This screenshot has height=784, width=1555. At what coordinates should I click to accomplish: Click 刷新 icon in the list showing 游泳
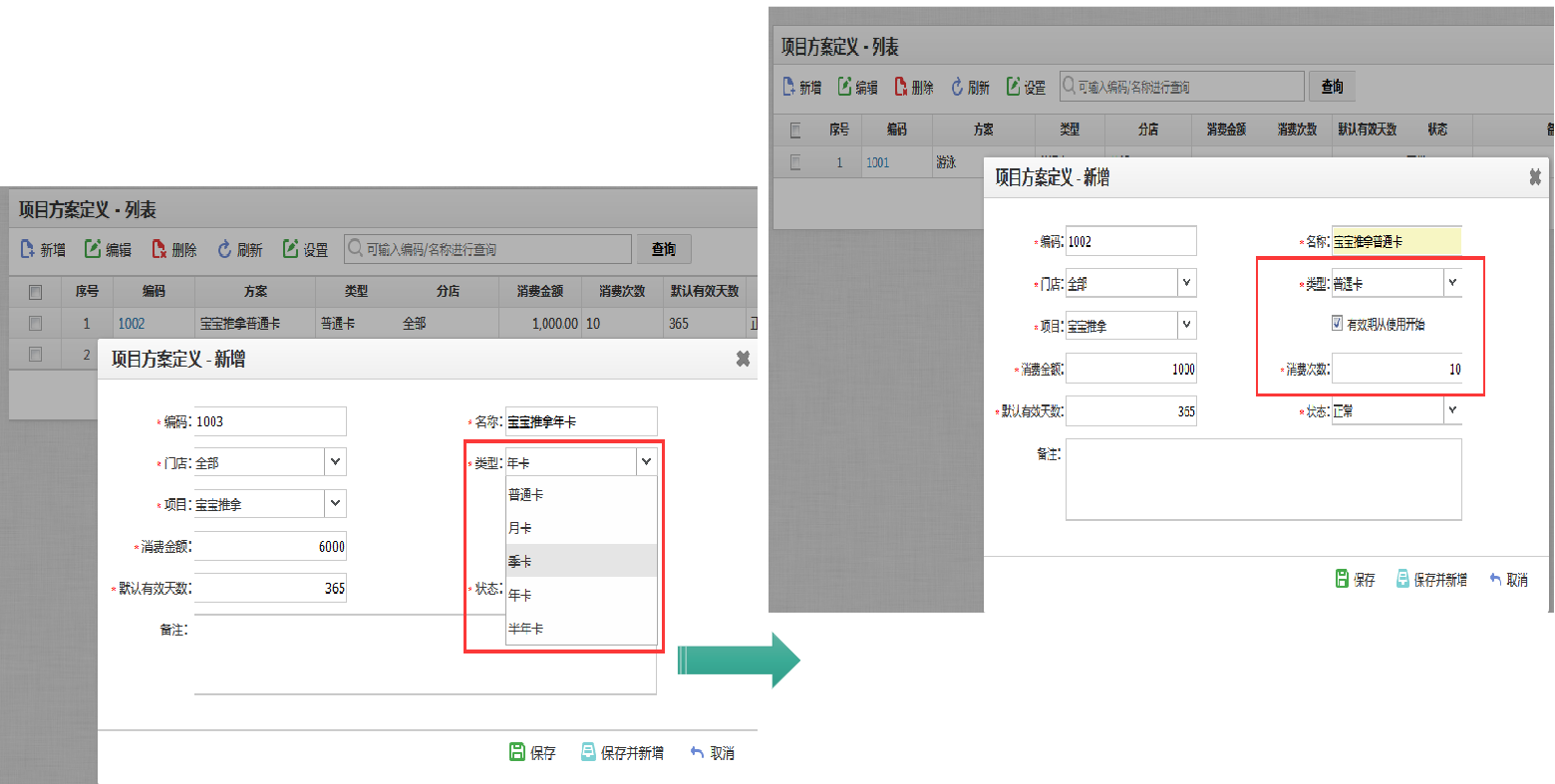tap(957, 87)
